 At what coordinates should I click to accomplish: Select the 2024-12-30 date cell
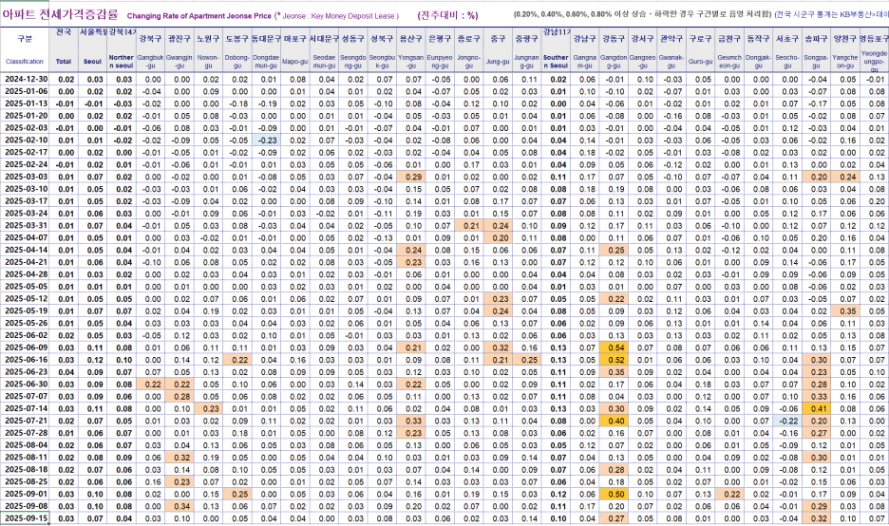[25, 79]
